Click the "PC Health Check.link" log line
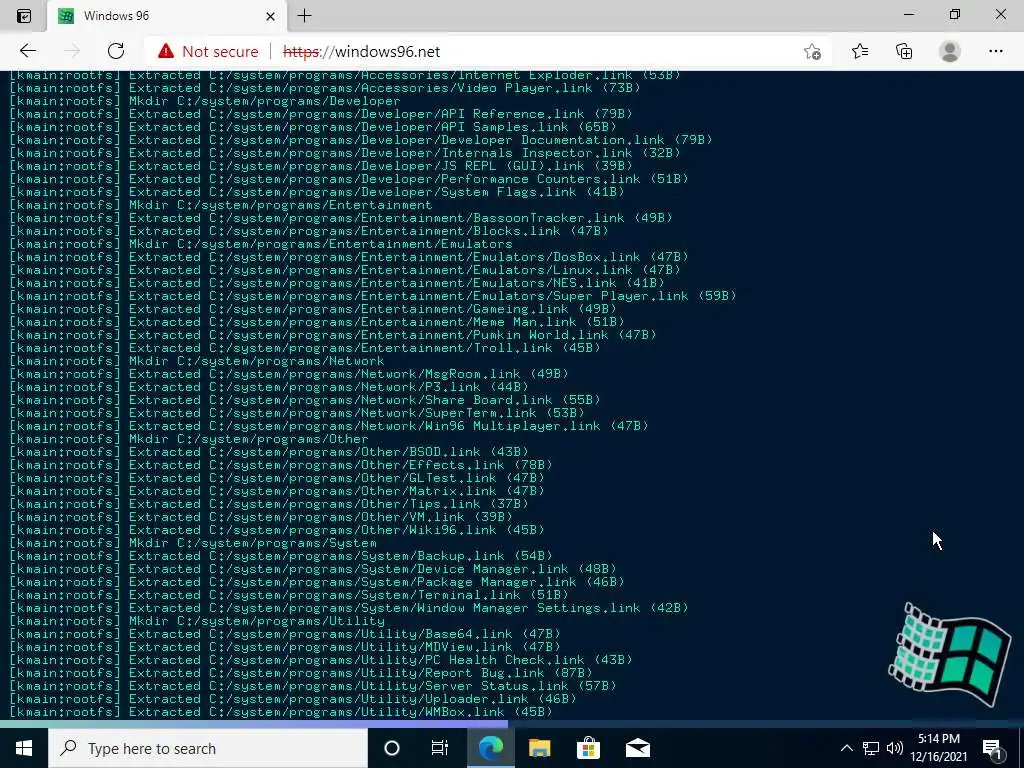The width and height of the screenshot is (1024, 768). coord(321,660)
